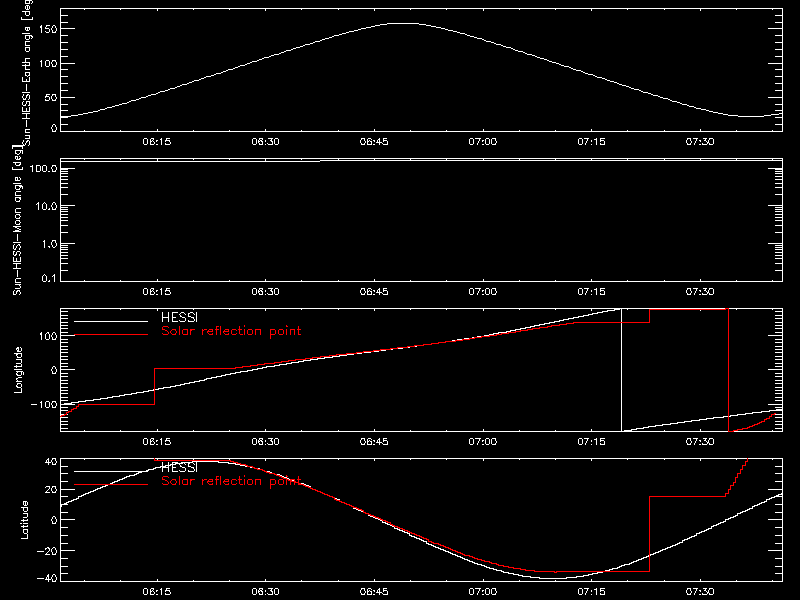Pick 06:15 time label under Moon angle plot
800x600 pixels.
coord(157,292)
